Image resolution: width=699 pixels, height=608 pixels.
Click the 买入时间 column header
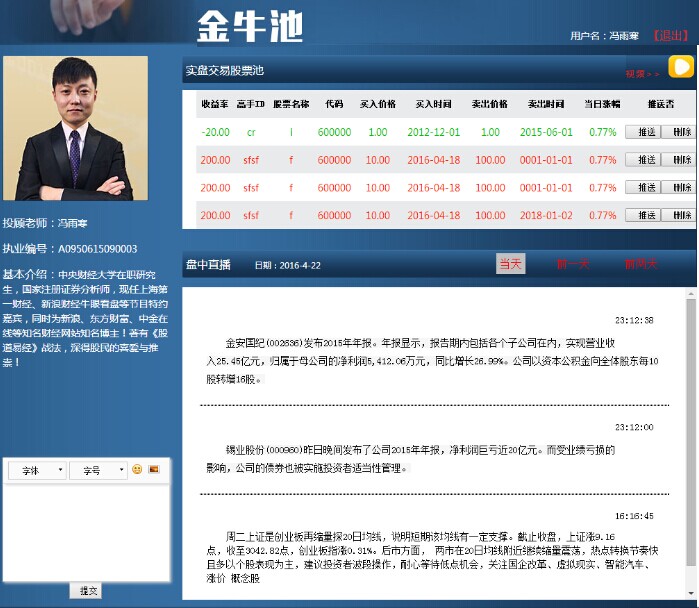(433, 104)
